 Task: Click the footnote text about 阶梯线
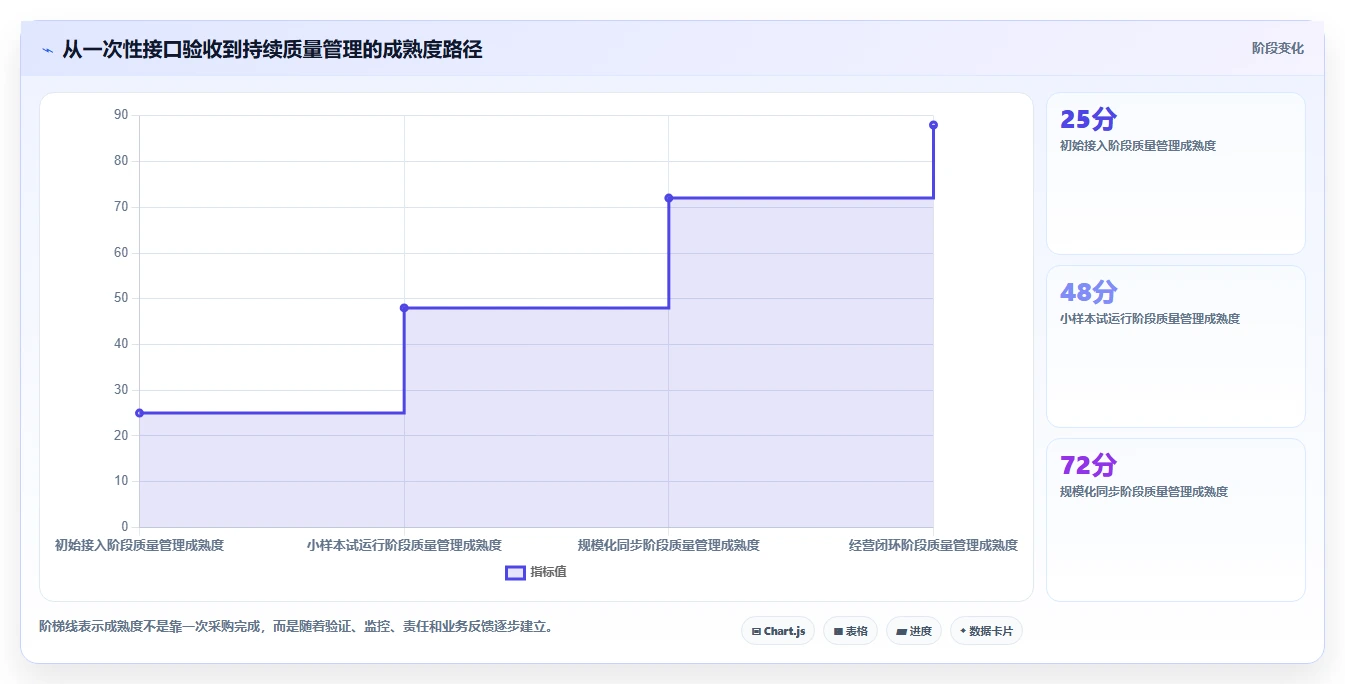296,627
